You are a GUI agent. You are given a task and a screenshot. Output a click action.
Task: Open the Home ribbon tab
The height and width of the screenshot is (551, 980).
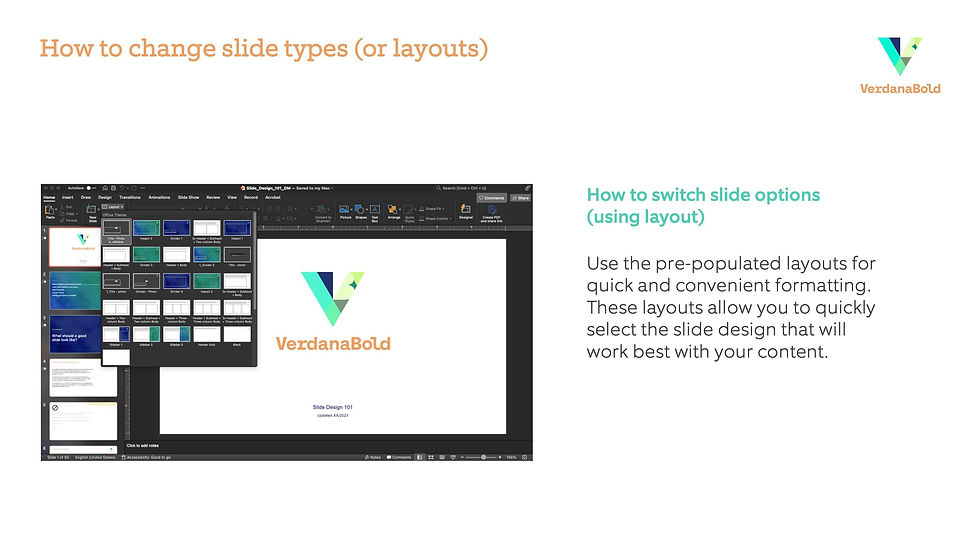click(x=49, y=197)
